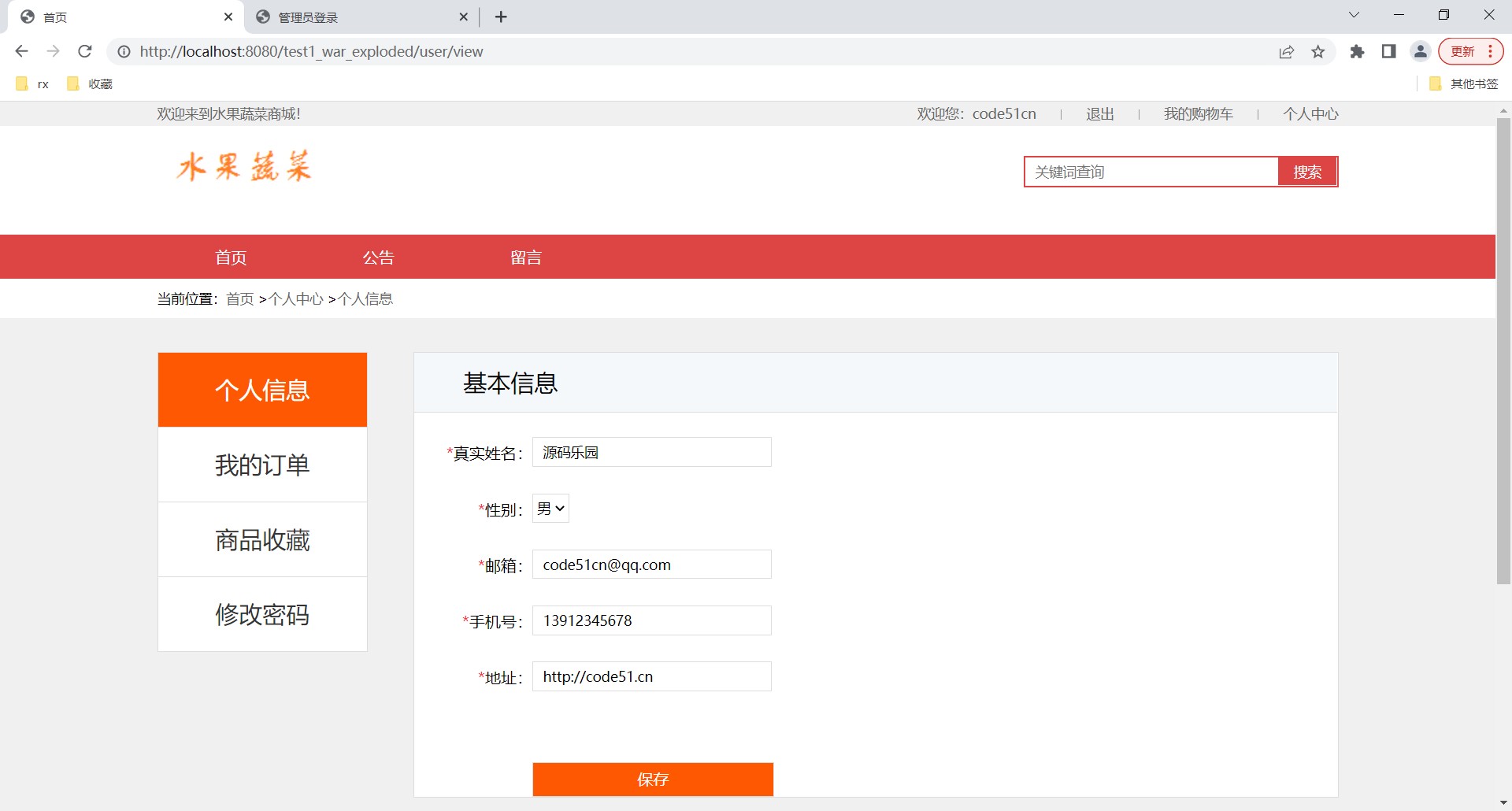The image size is (1512, 811).
Task: View site information icon in address bar
Action: pos(124,52)
